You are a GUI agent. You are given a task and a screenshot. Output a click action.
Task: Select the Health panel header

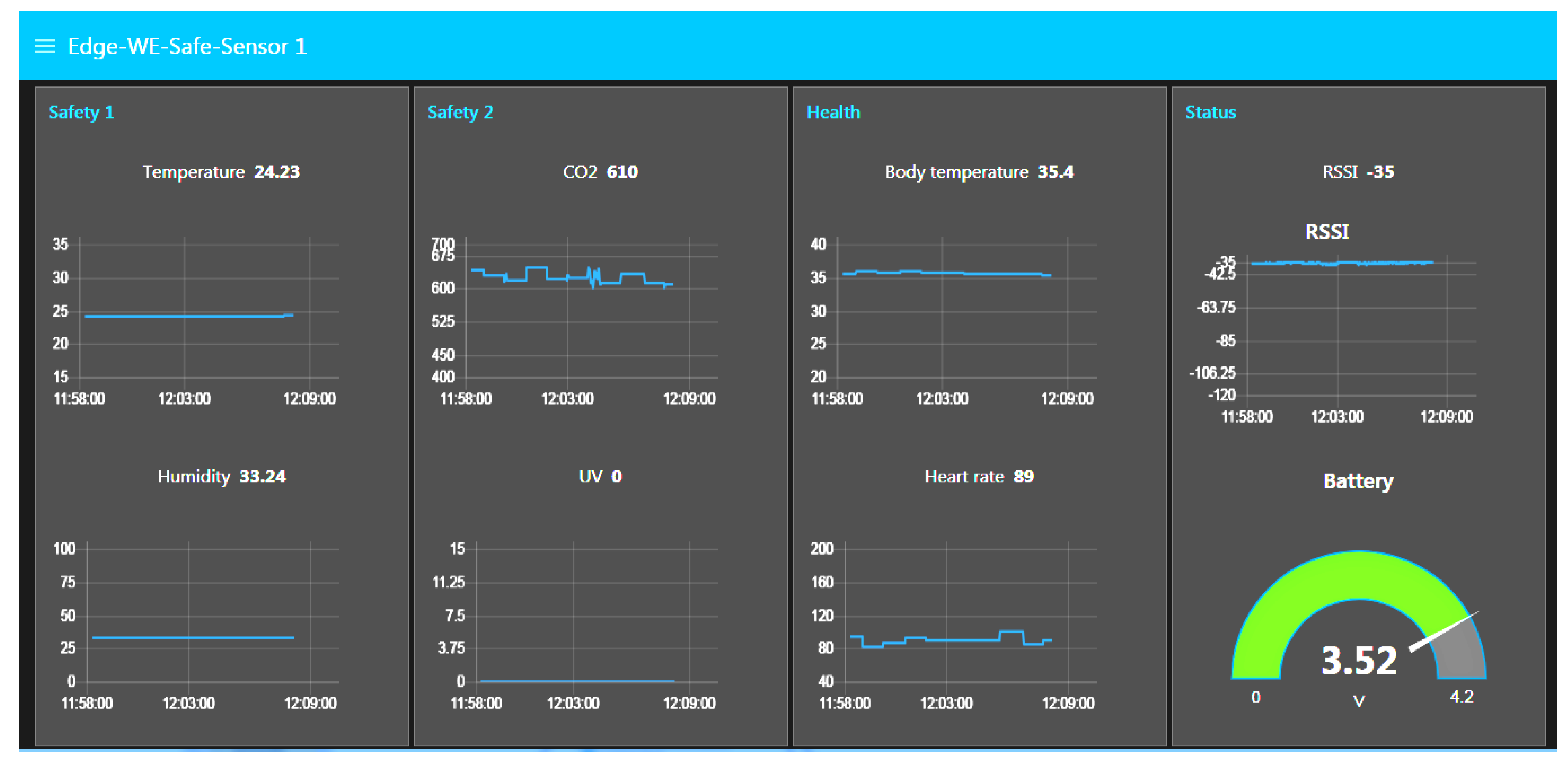(x=833, y=112)
